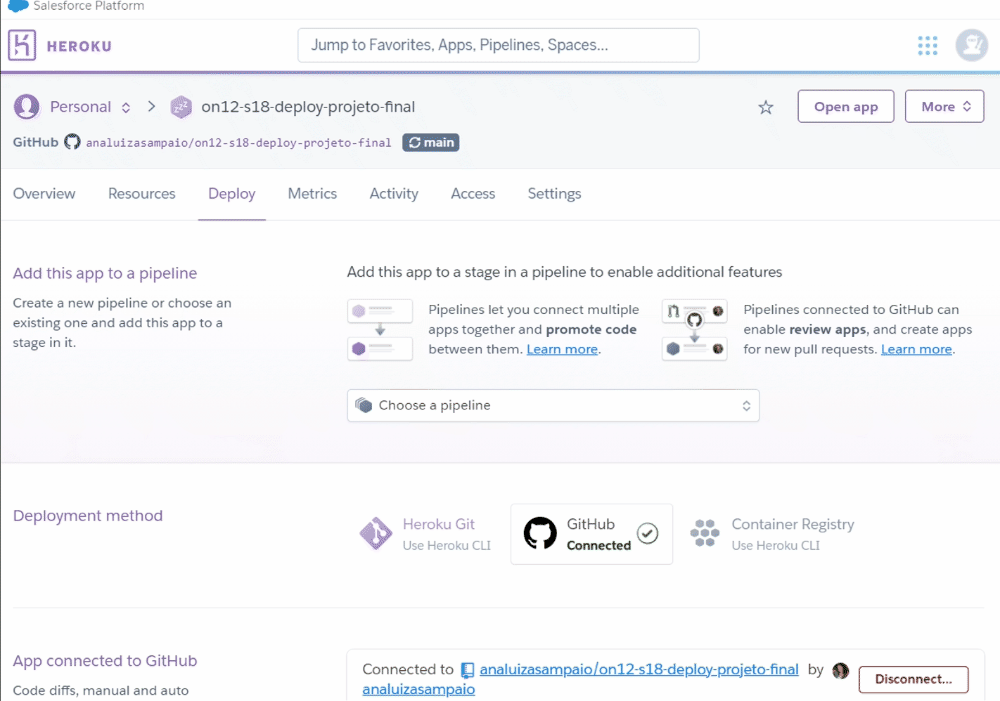
Task: Click the Add this app to a pipeline heading
Action: (x=105, y=273)
